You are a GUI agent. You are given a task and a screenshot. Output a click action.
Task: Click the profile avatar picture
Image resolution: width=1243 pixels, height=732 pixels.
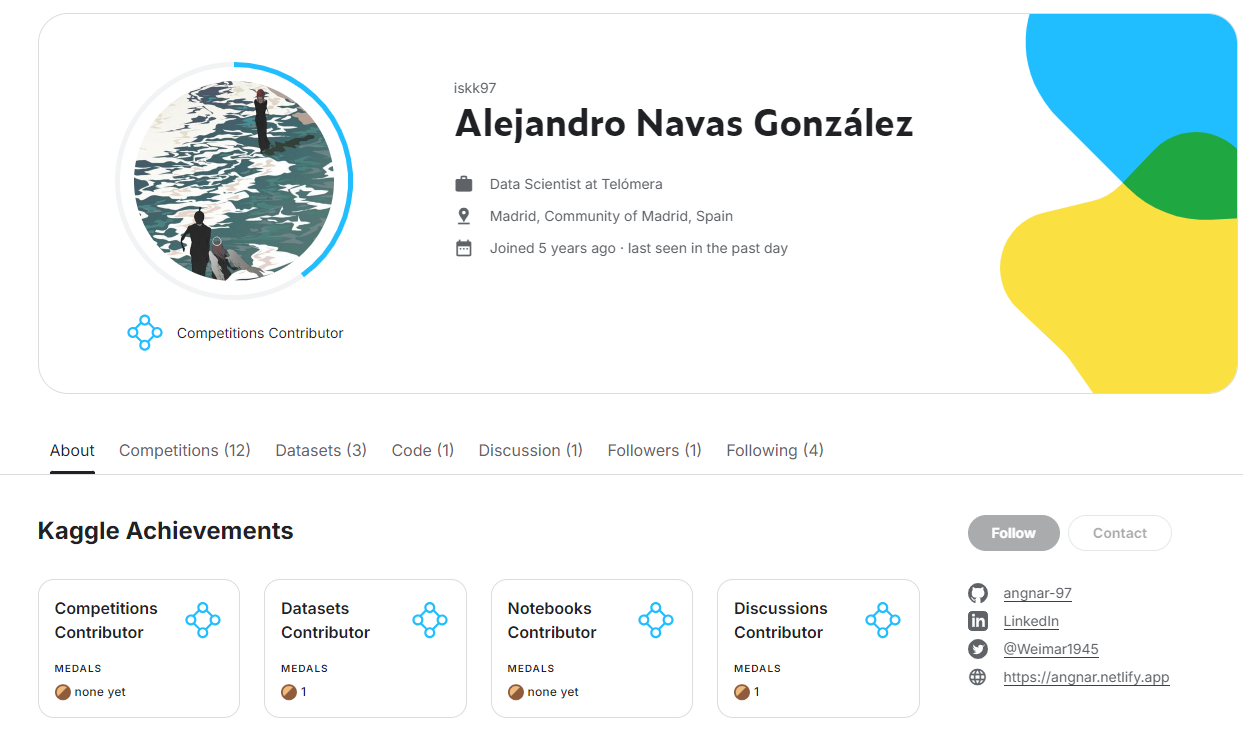tap(234, 180)
